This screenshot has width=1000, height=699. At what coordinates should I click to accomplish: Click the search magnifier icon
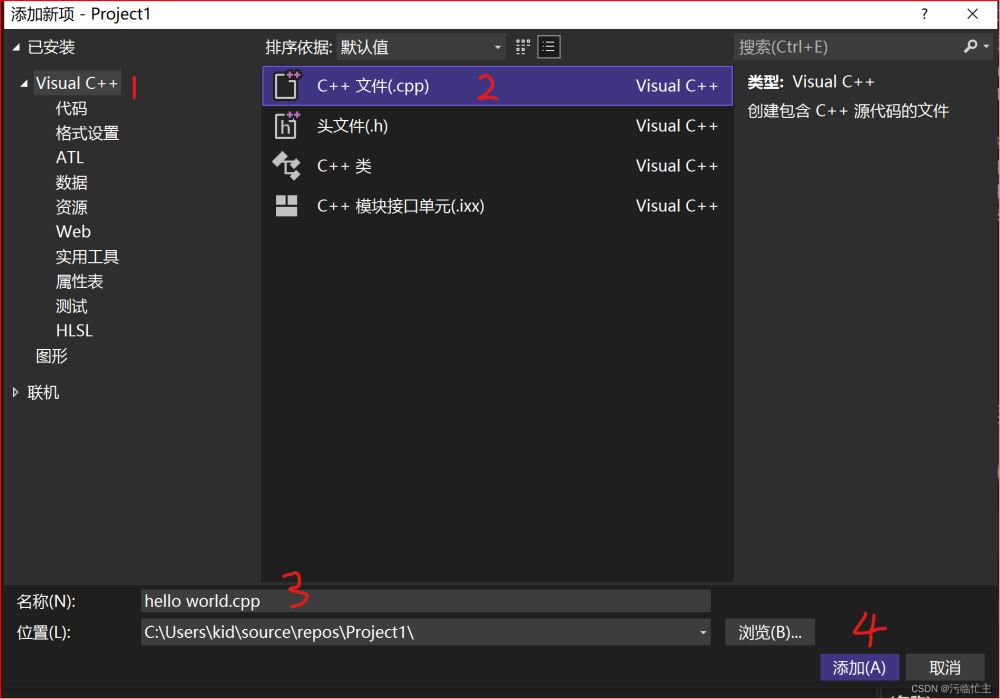pyautogui.click(x=970, y=47)
